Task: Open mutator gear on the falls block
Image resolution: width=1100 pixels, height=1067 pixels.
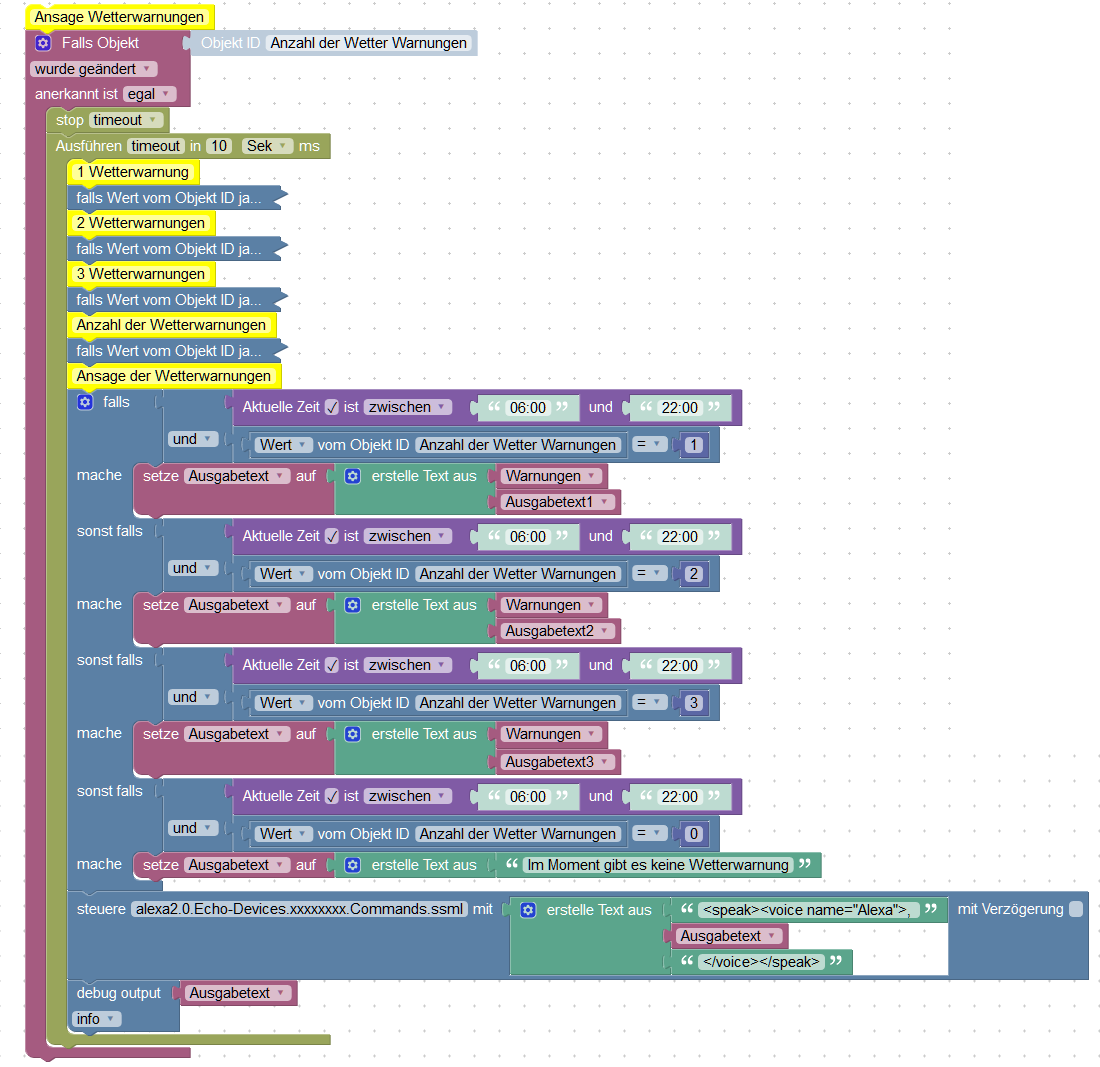Action: (x=85, y=402)
